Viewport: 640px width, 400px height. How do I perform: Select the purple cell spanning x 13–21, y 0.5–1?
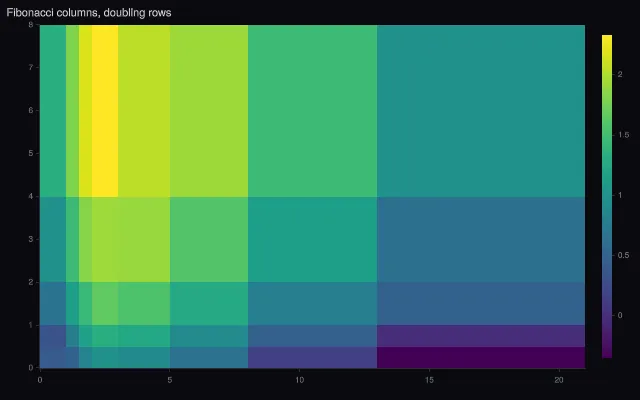481,336
